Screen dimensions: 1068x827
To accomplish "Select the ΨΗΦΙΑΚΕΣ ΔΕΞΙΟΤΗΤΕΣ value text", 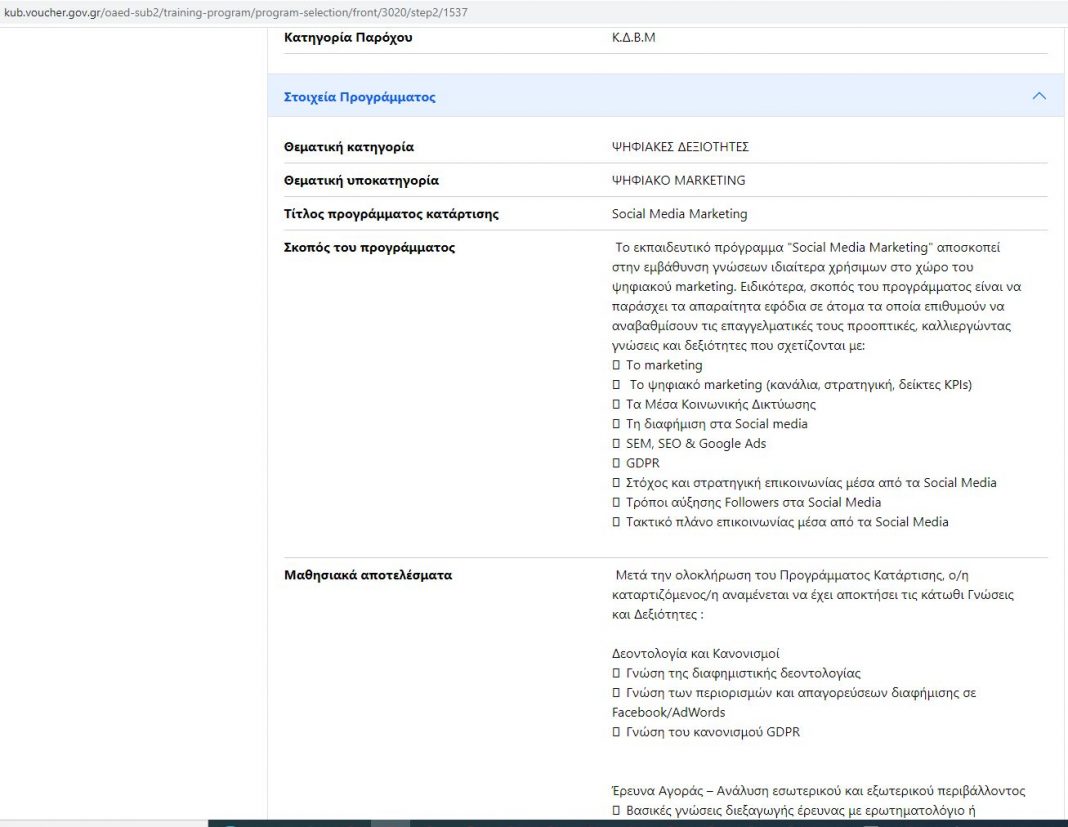I will pyautogui.click(x=680, y=147).
